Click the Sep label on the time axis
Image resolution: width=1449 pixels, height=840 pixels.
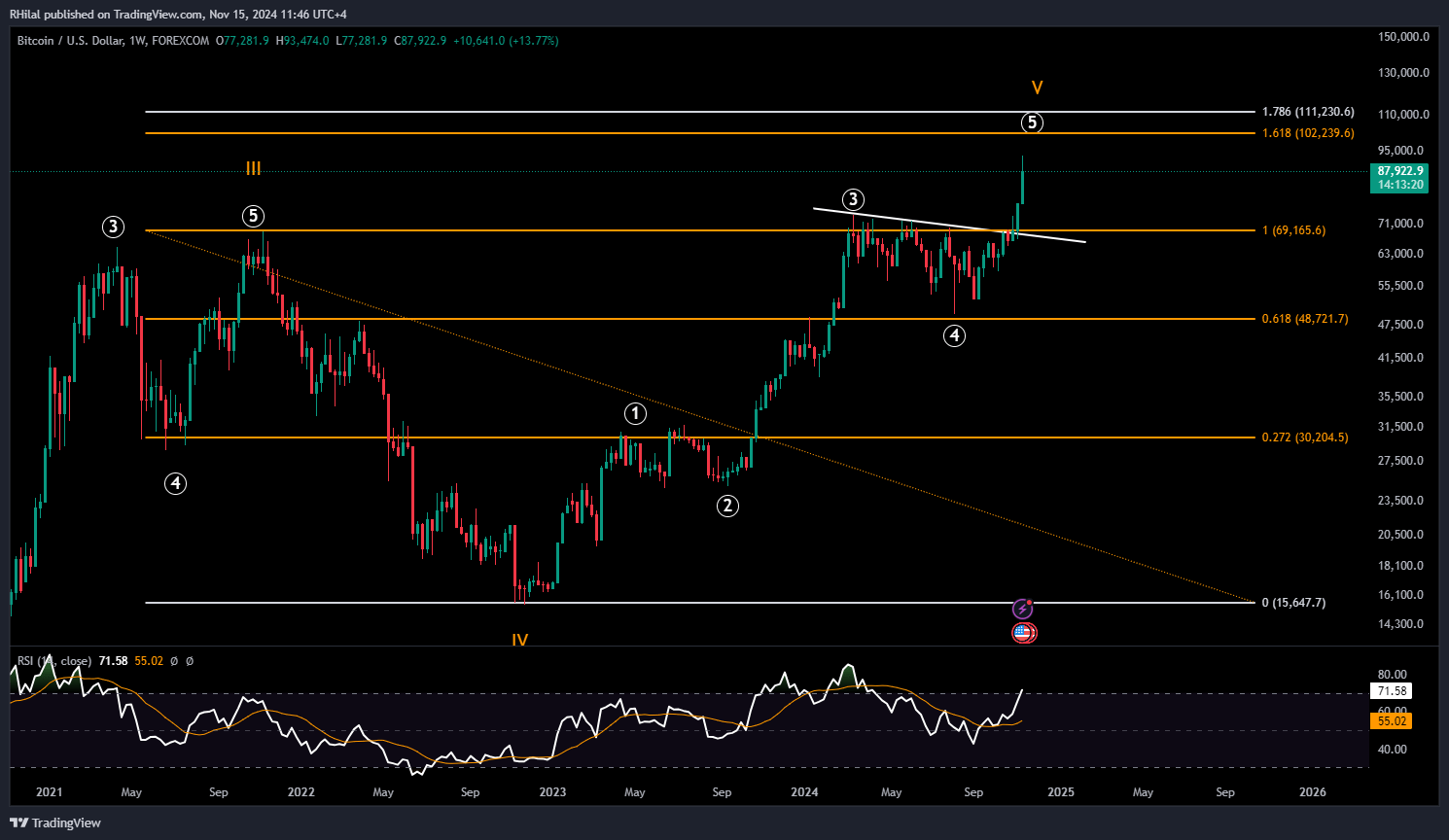973,792
